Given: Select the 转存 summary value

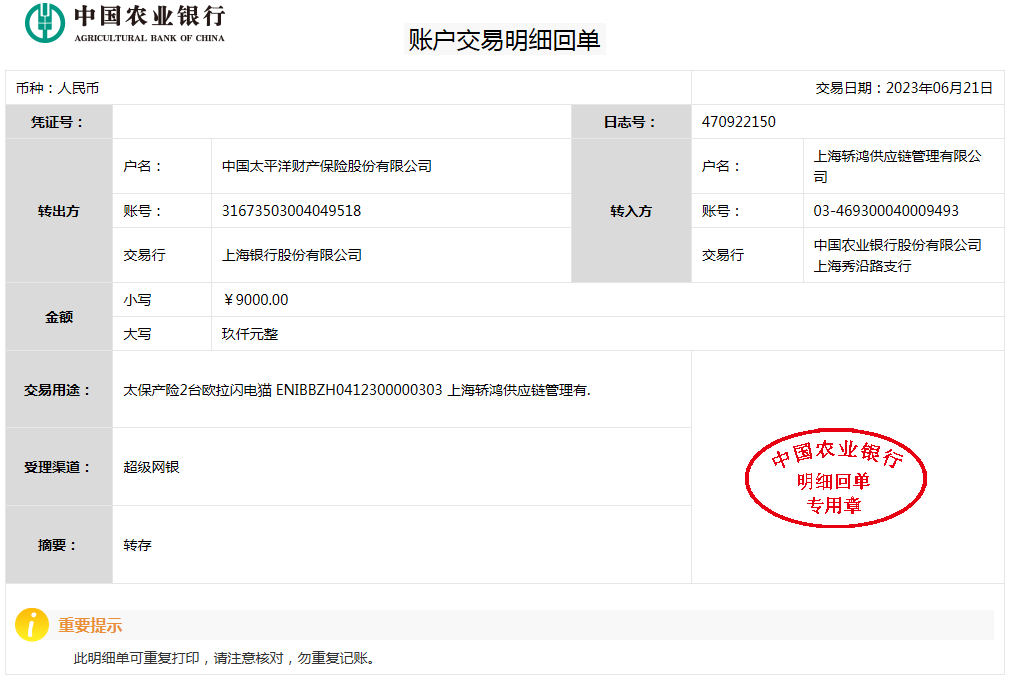Looking at the screenshot, I should 137,545.
